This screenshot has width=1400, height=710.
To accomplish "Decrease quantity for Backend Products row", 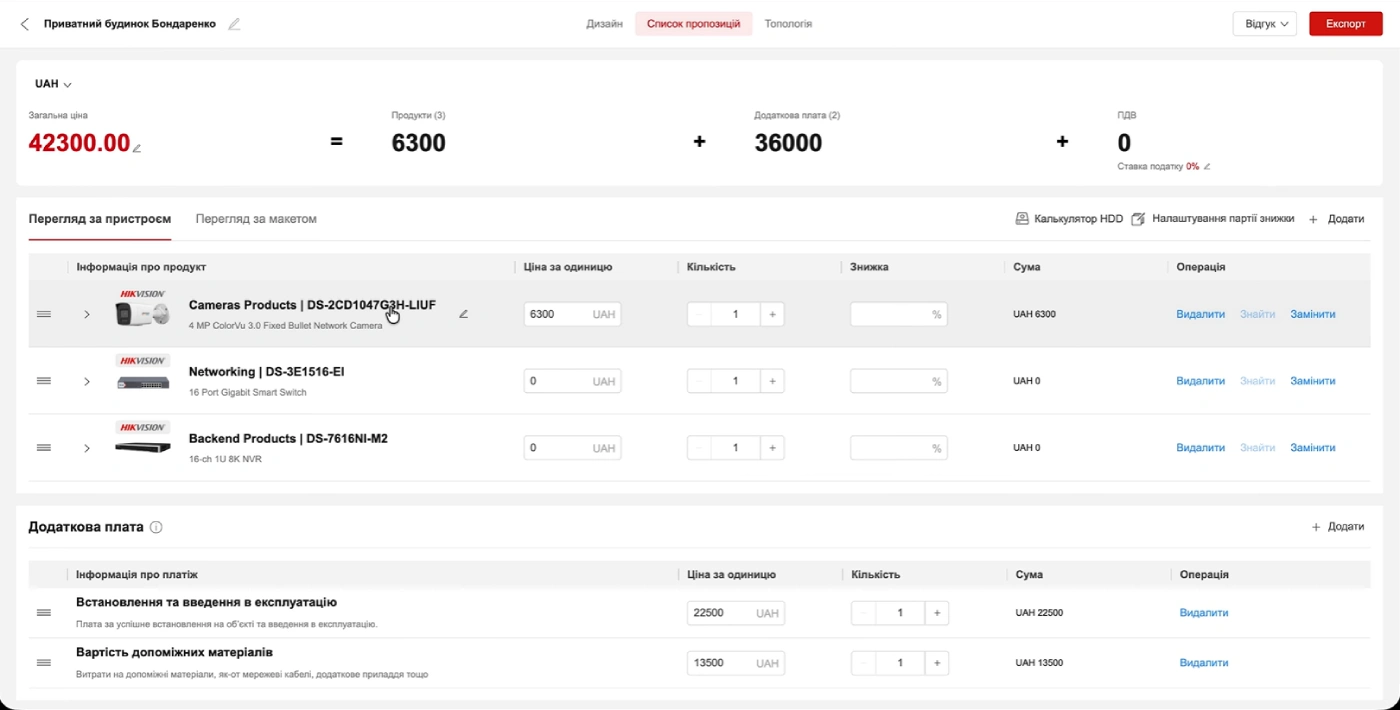I will pyautogui.click(x=699, y=448).
